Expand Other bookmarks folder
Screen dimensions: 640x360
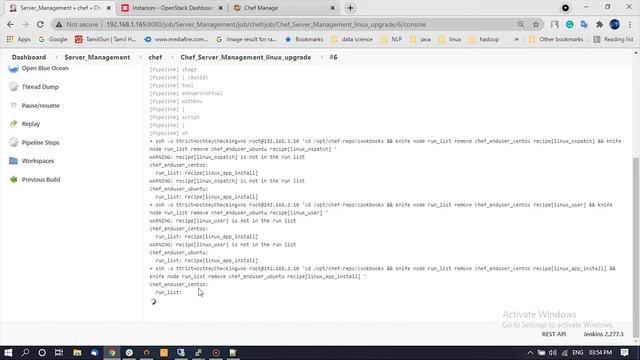coord(556,39)
